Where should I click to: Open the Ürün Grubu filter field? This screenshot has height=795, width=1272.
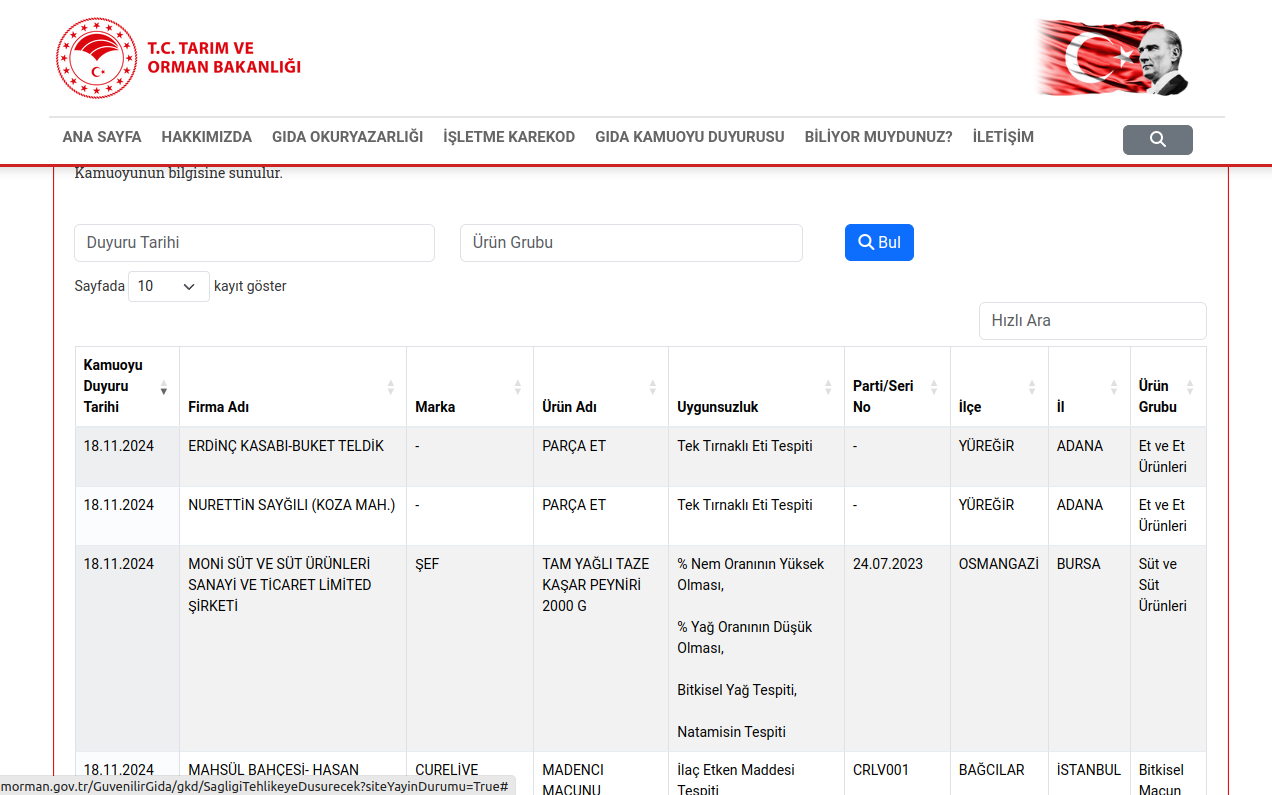click(x=631, y=243)
